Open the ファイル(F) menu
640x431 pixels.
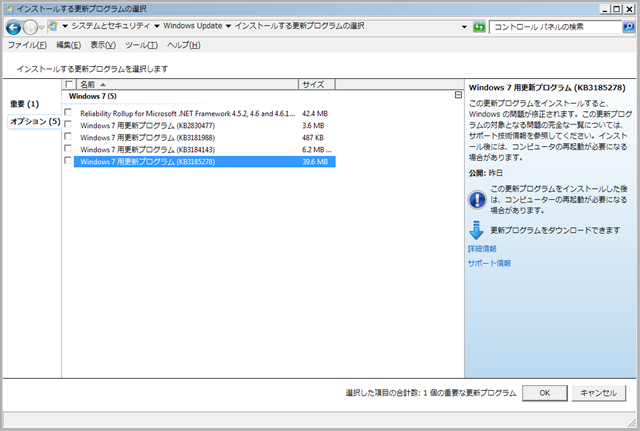coord(27,45)
